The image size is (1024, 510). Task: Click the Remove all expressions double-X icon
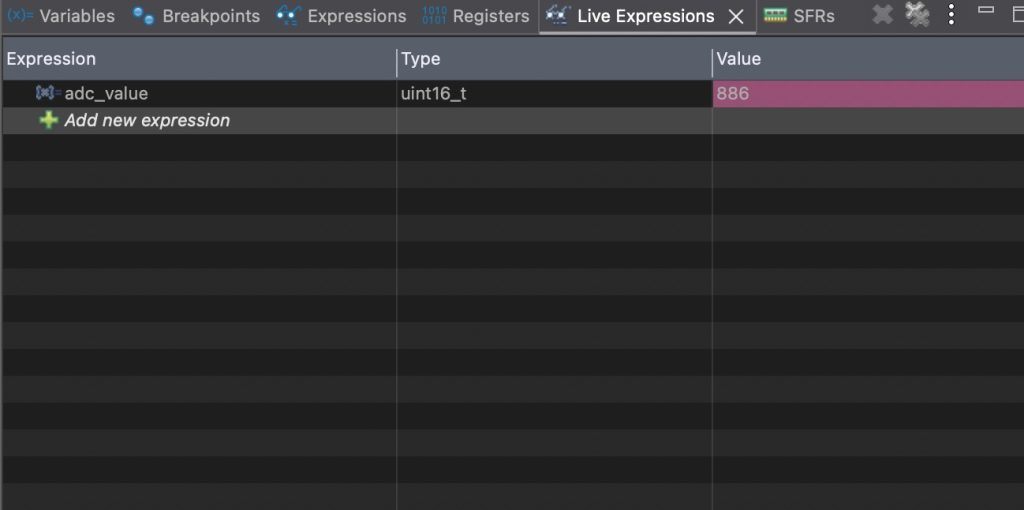pos(918,14)
